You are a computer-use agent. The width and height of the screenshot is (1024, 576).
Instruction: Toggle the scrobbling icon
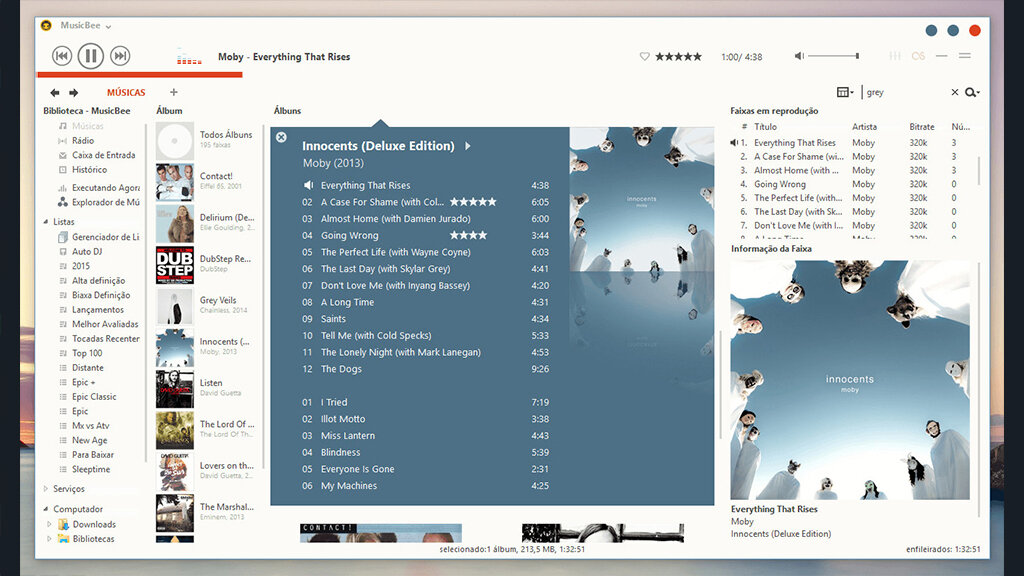(918, 56)
